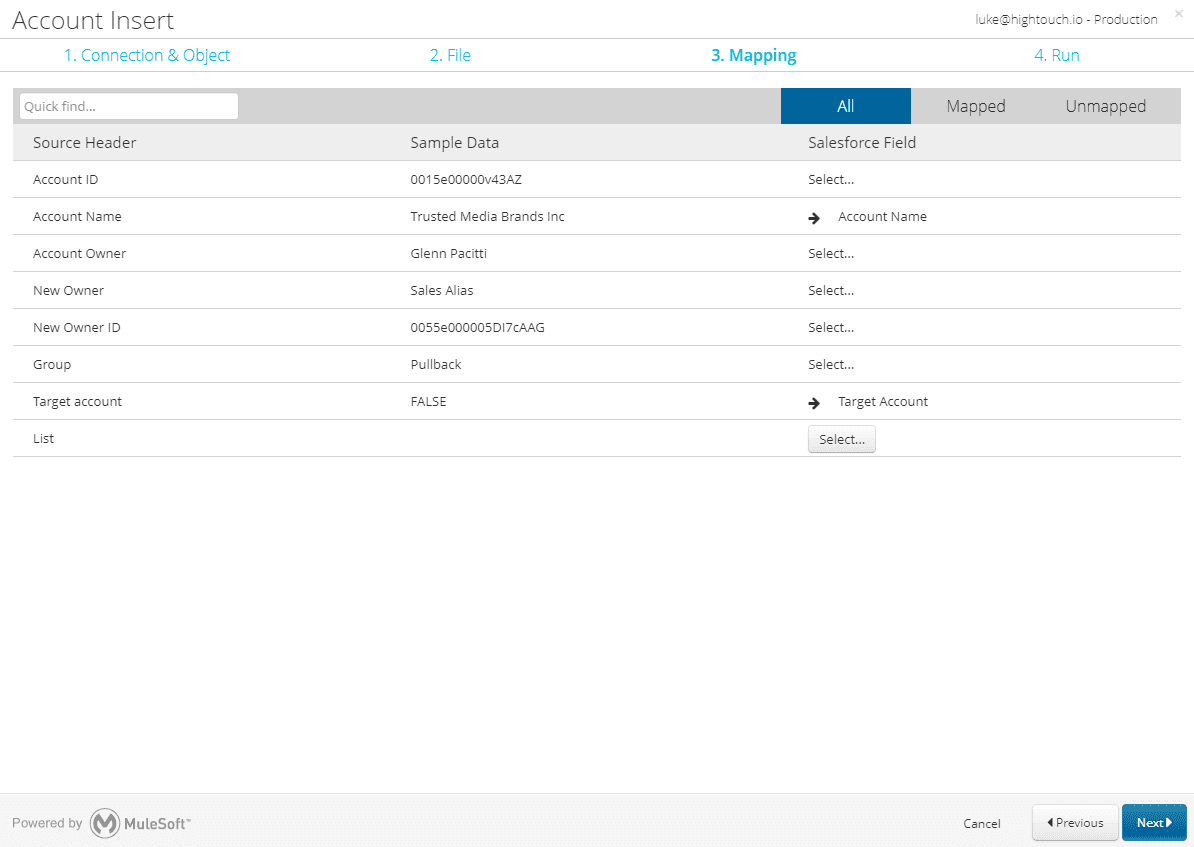Go back to step 2. File

click(x=450, y=55)
